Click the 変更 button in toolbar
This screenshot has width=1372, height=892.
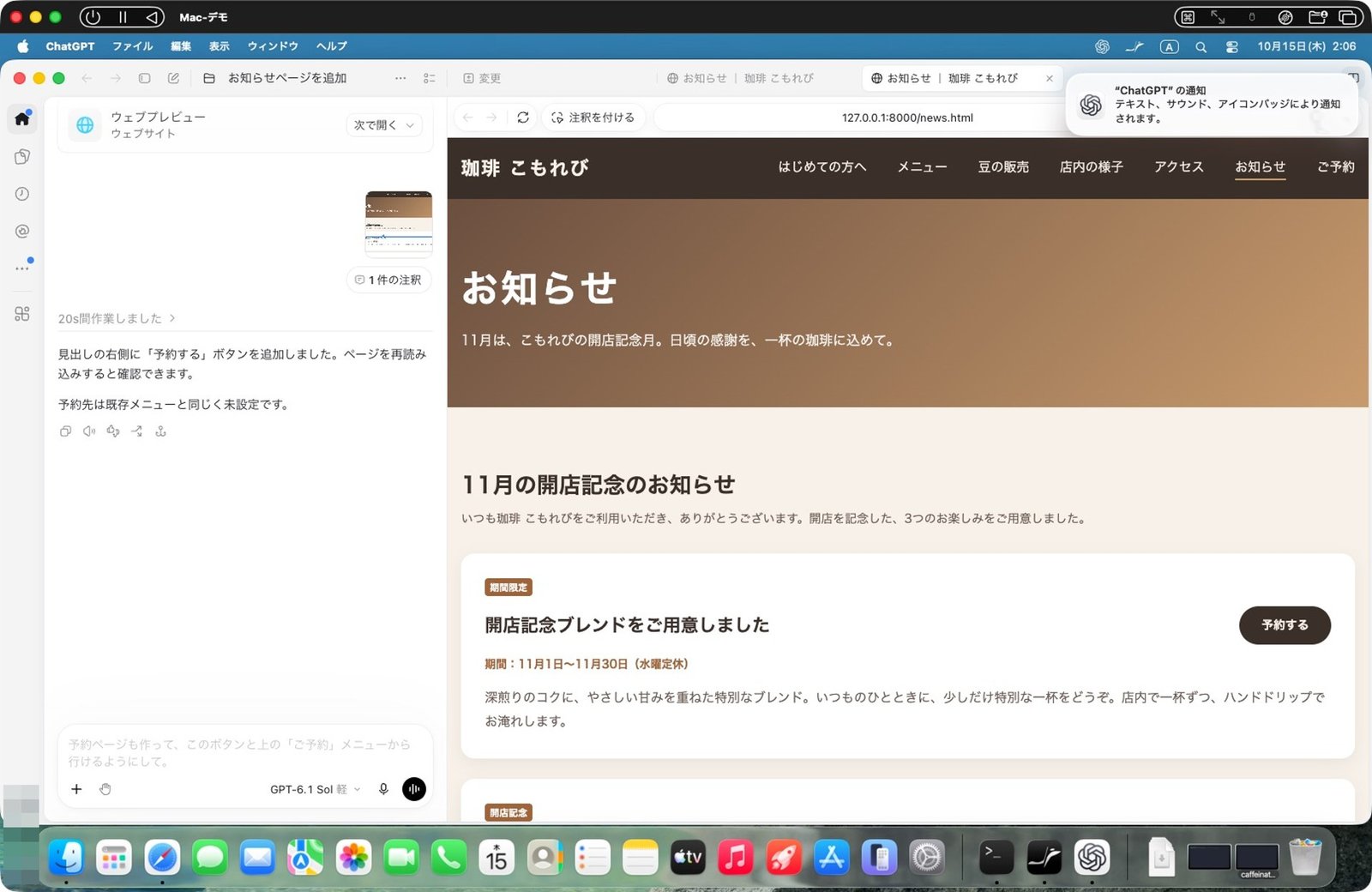[482, 78]
